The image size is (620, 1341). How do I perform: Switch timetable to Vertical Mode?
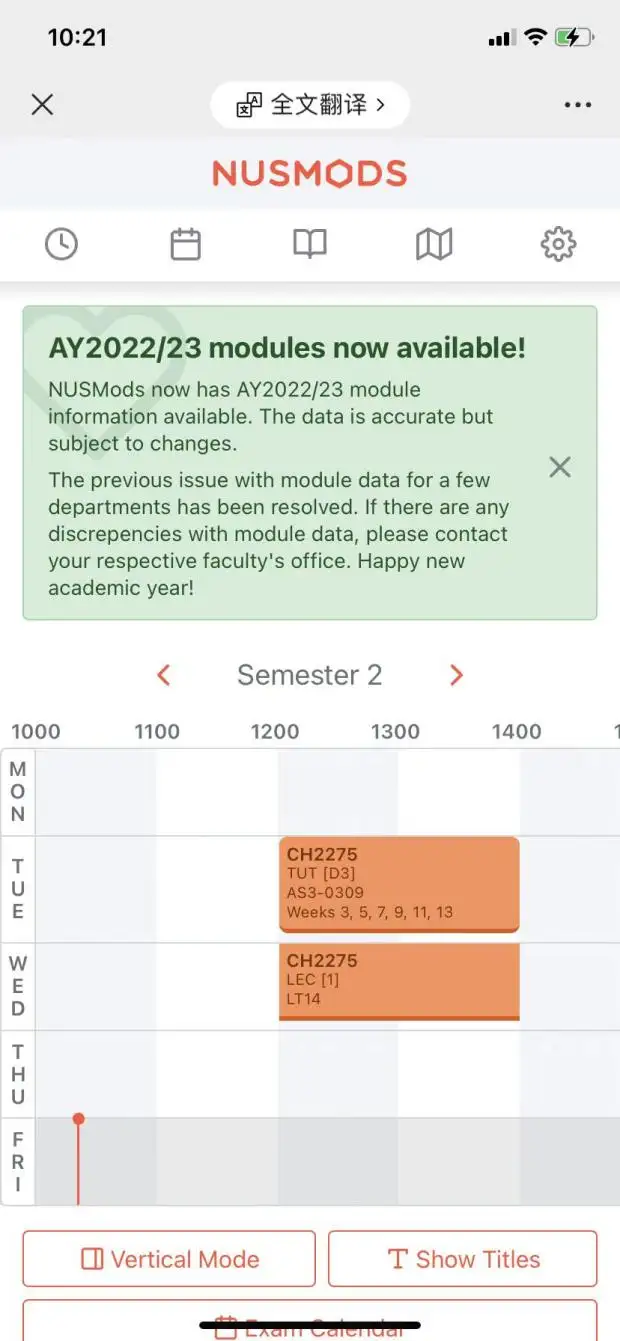pyautogui.click(x=169, y=1259)
